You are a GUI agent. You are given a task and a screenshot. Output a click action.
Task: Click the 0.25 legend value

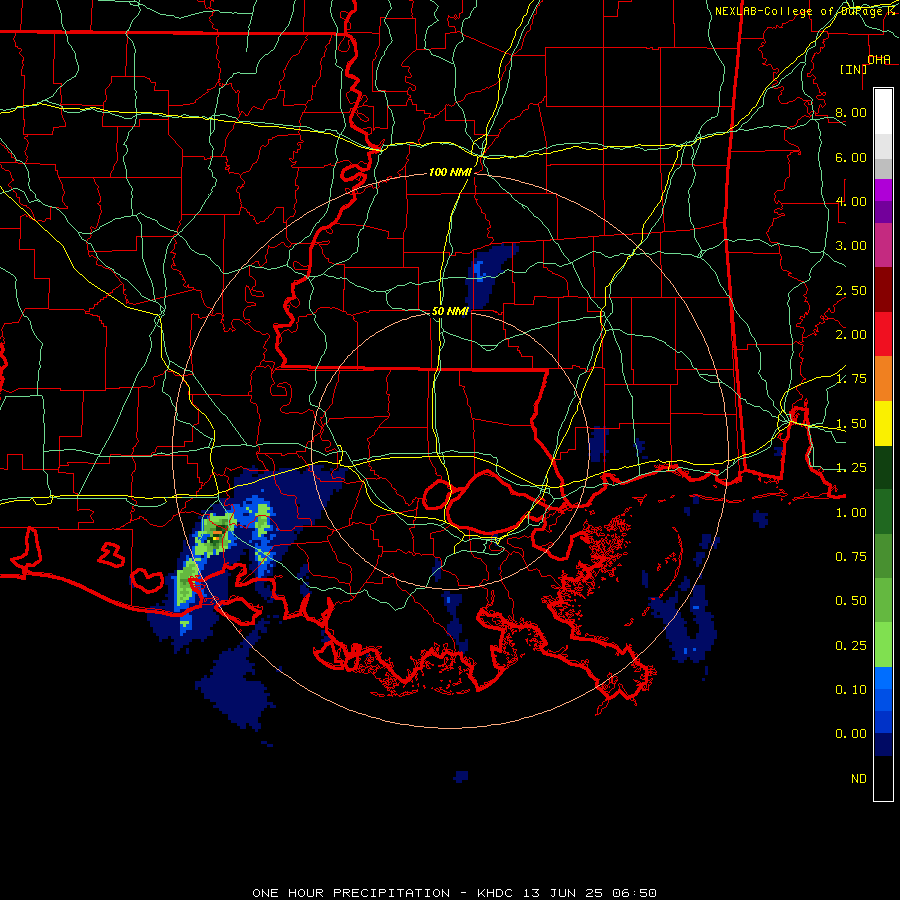(851, 646)
